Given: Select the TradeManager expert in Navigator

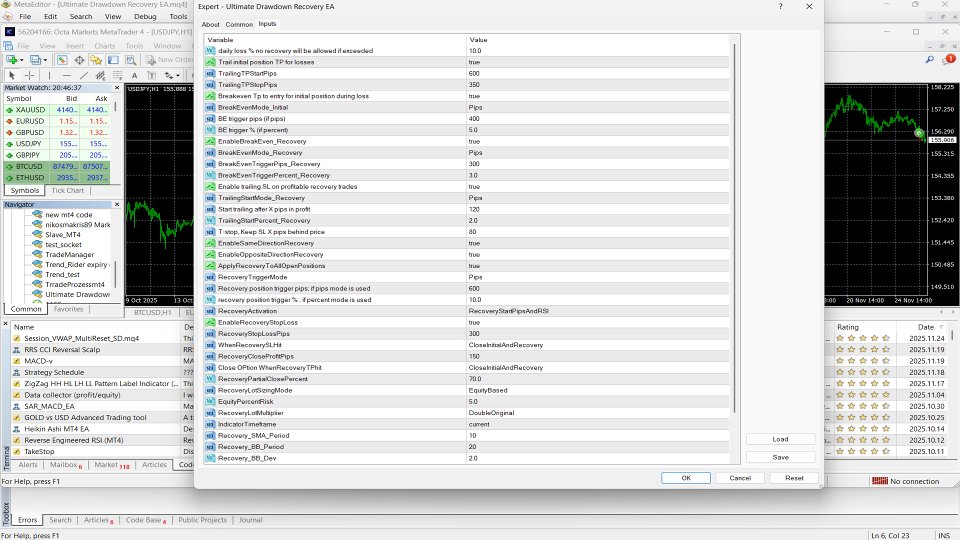Looking at the screenshot, I should [69, 255].
